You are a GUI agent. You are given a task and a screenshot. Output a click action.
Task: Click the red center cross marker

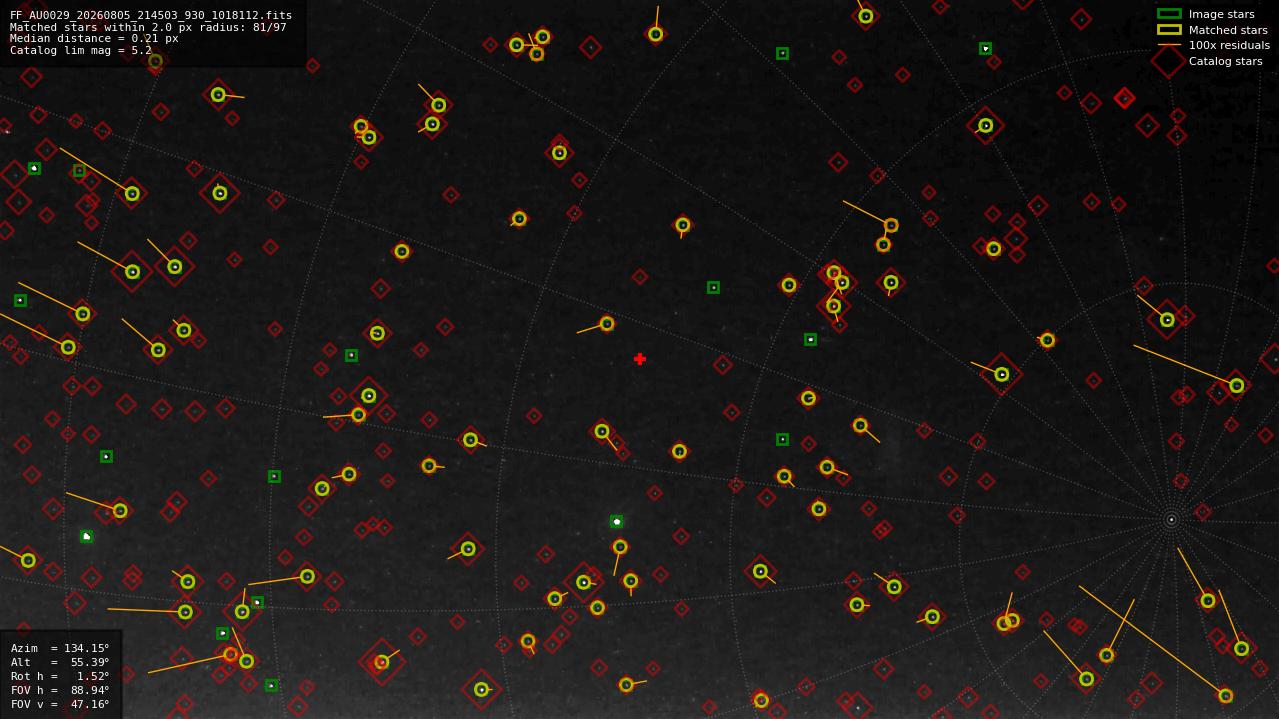tap(640, 359)
